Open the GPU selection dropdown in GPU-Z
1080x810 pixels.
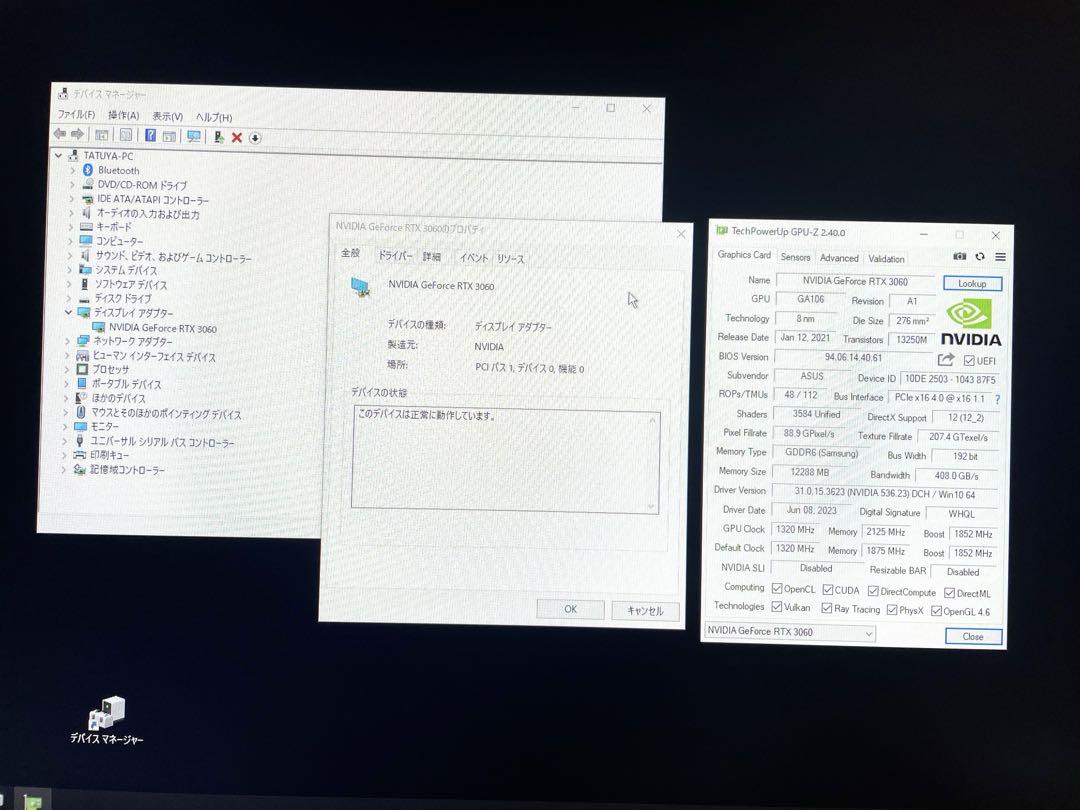point(789,632)
